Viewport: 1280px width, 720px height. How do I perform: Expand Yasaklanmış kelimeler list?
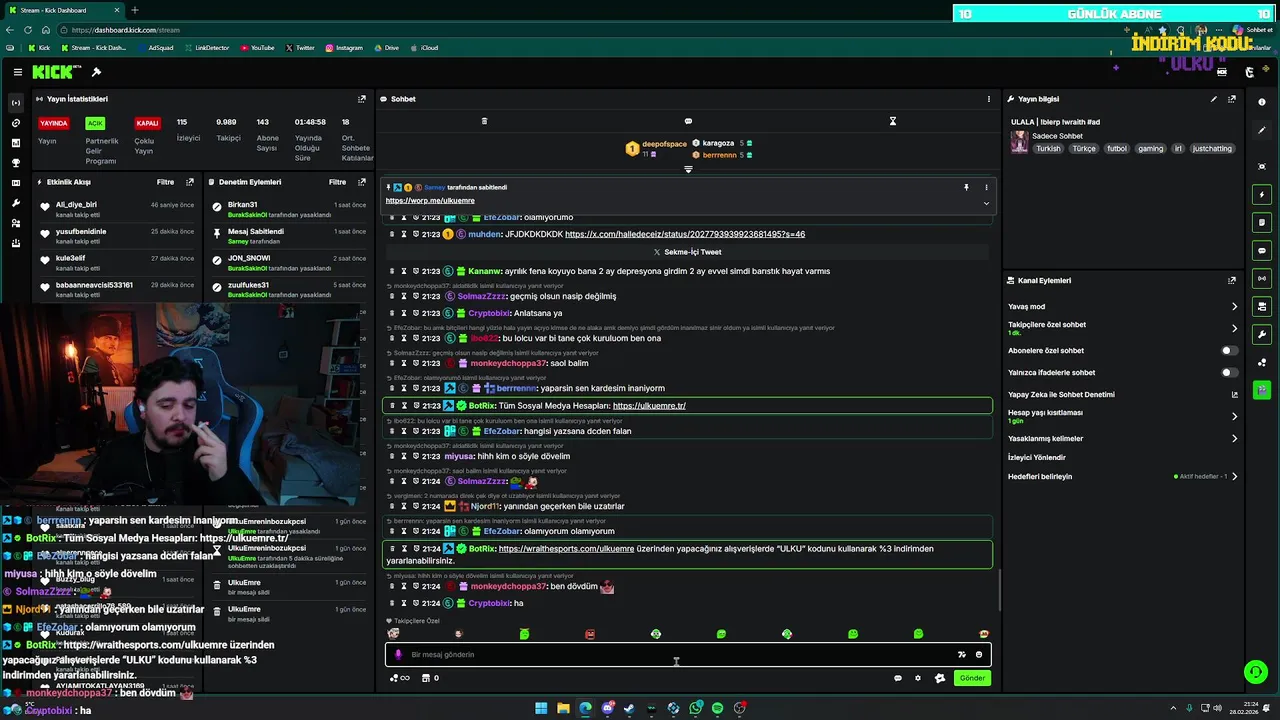[1234, 438]
